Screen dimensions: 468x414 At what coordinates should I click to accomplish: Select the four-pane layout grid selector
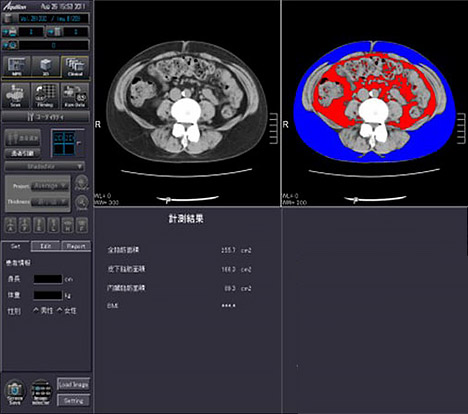[x=65, y=143]
